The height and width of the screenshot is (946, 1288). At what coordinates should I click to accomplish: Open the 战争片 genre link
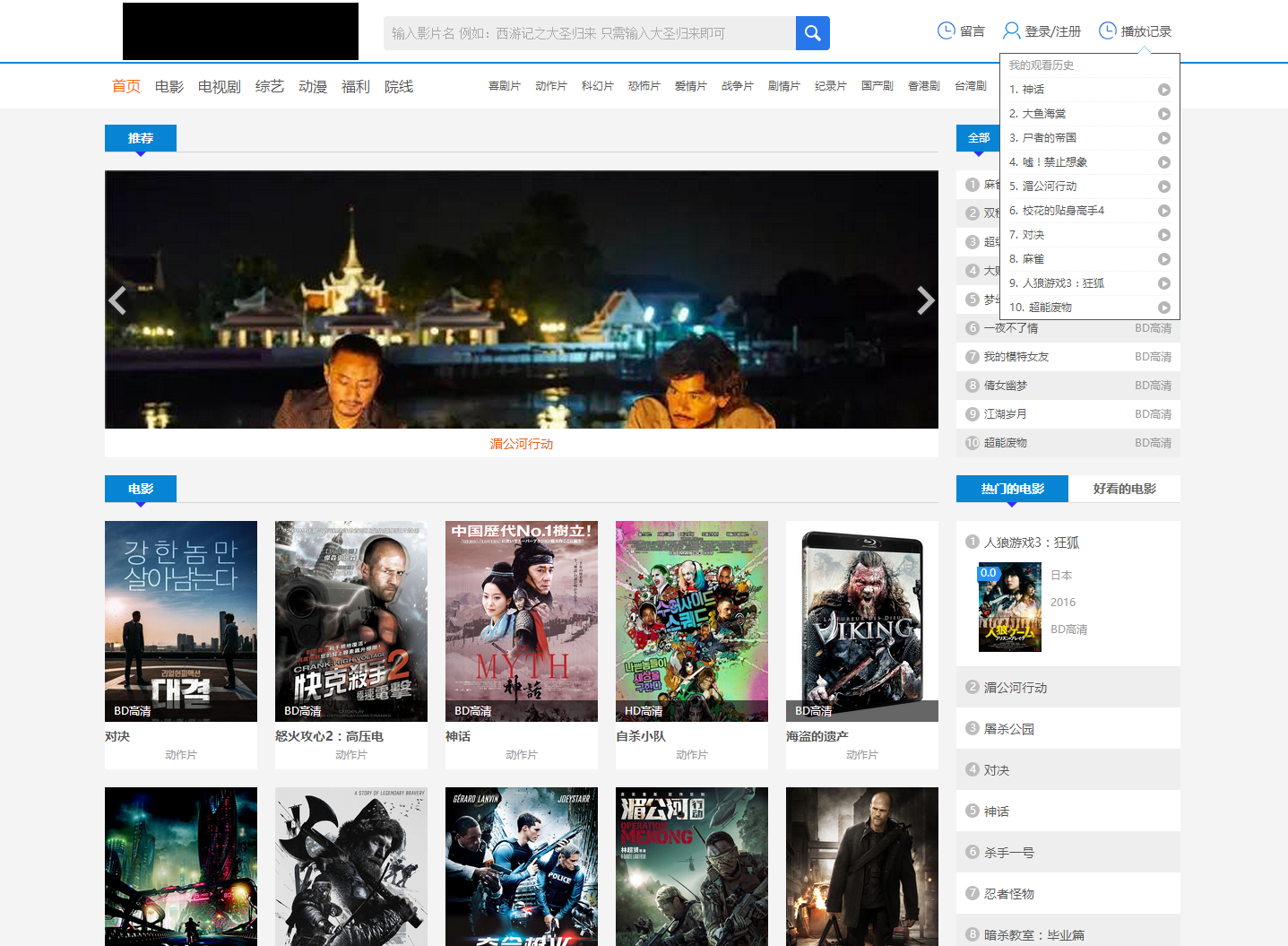(738, 86)
